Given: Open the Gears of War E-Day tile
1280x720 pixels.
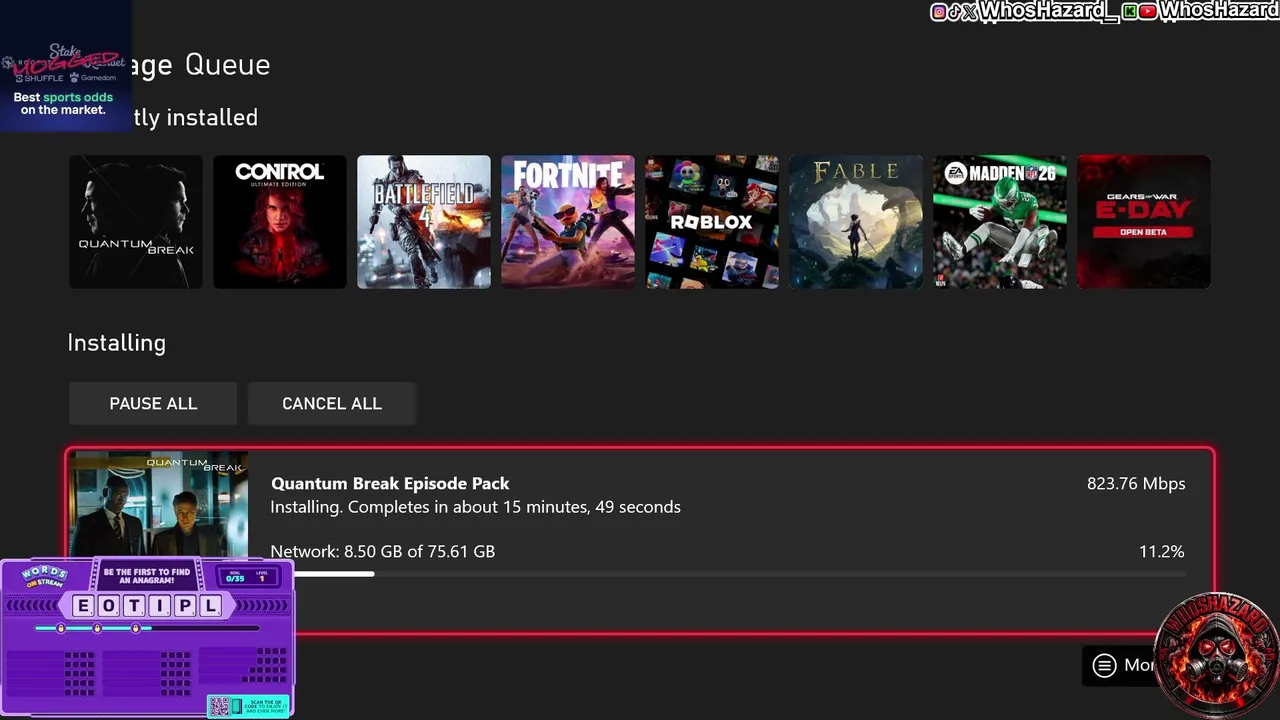Looking at the screenshot, I should click(1144, 222).
